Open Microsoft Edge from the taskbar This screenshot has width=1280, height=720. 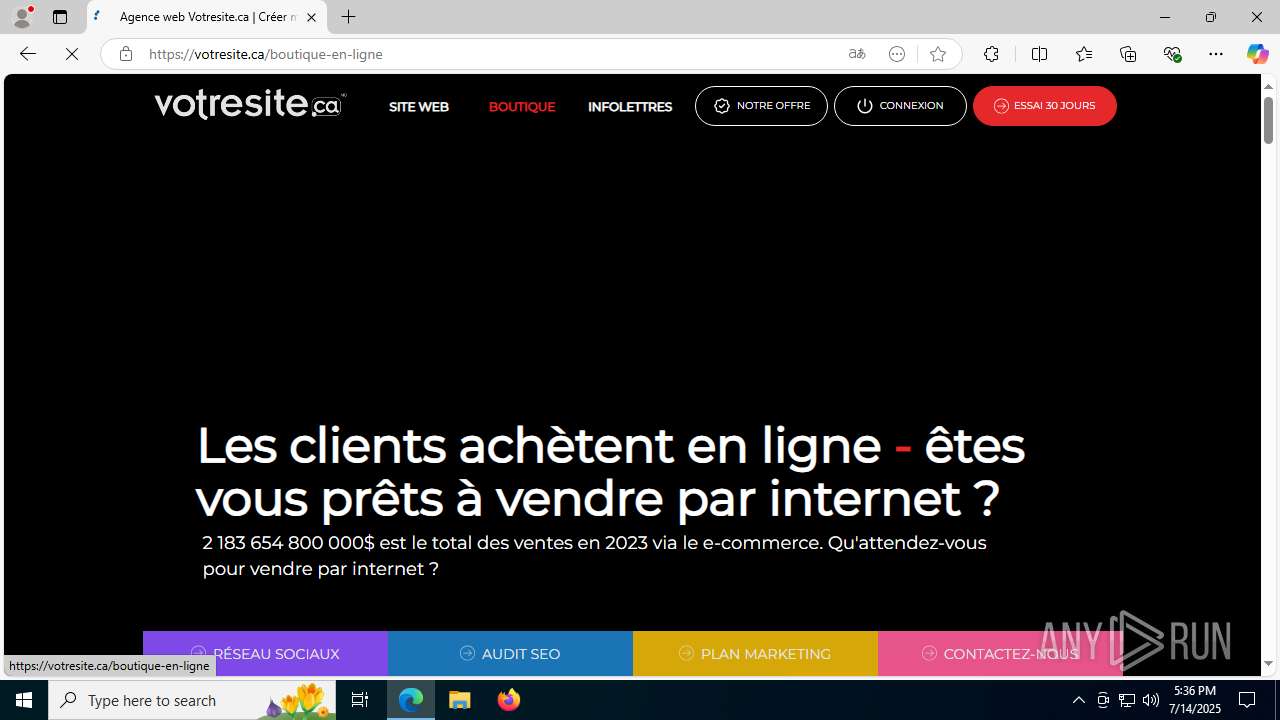coord(411,700)
